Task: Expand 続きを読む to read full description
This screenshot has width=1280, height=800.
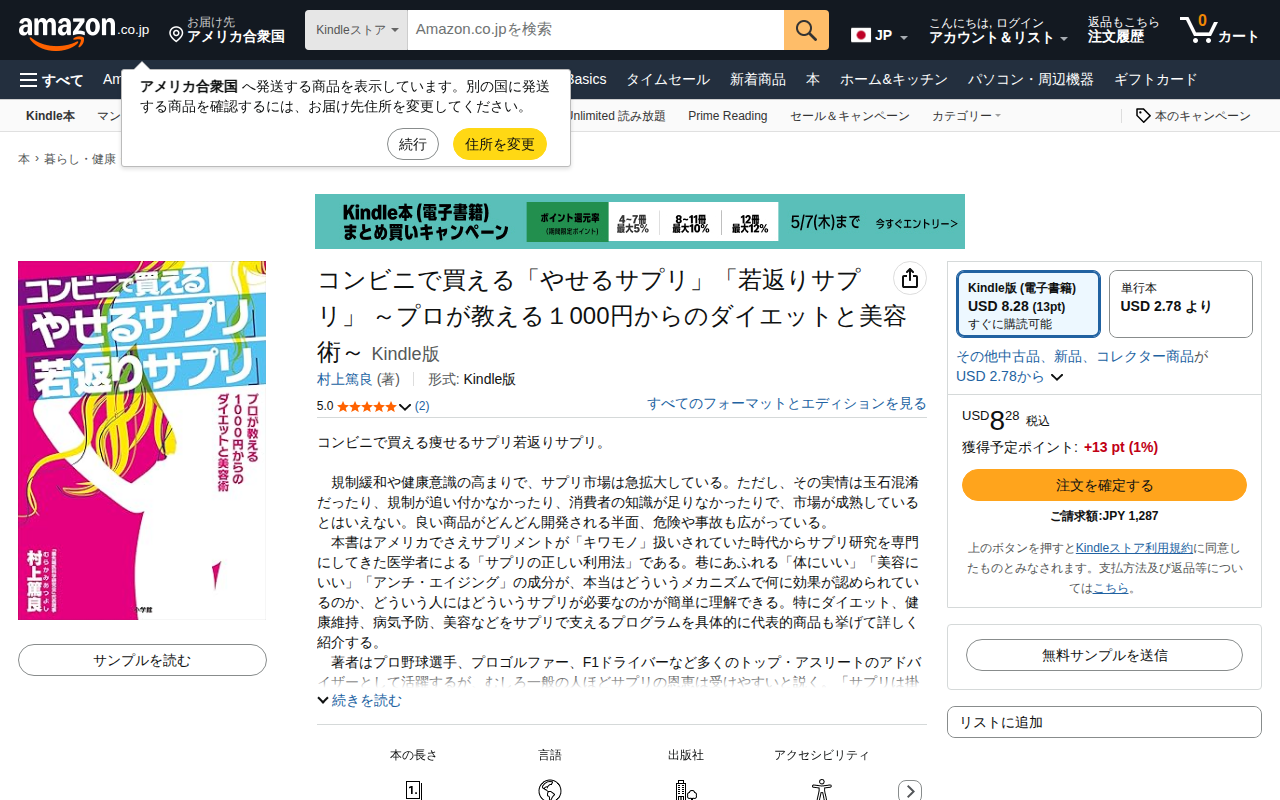Action: [360, 701]
